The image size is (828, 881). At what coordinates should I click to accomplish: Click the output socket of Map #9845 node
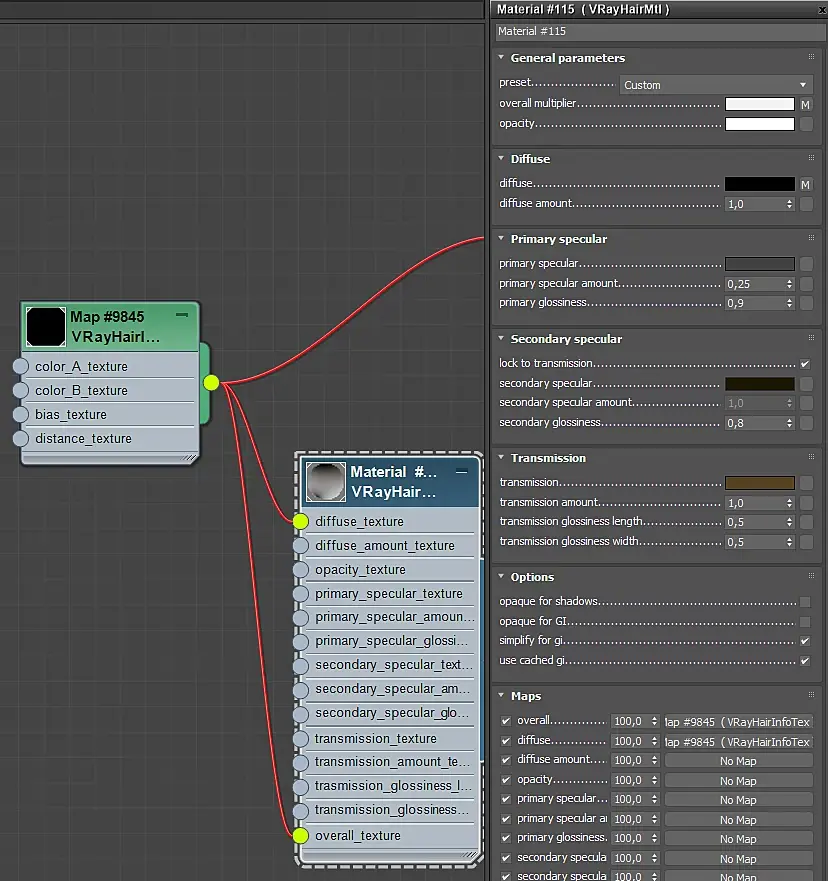(211, 383)
